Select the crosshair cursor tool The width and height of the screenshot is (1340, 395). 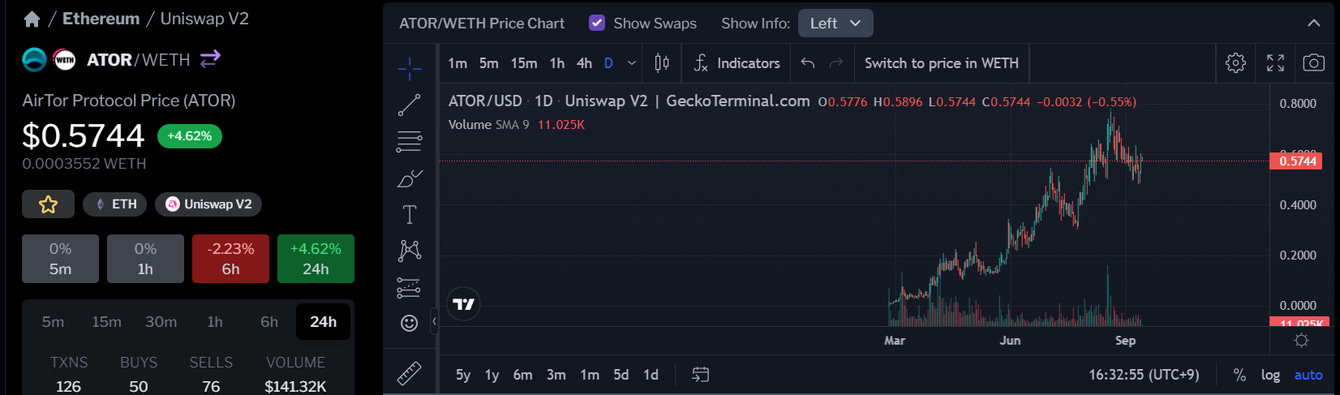[x=409, y=68]
